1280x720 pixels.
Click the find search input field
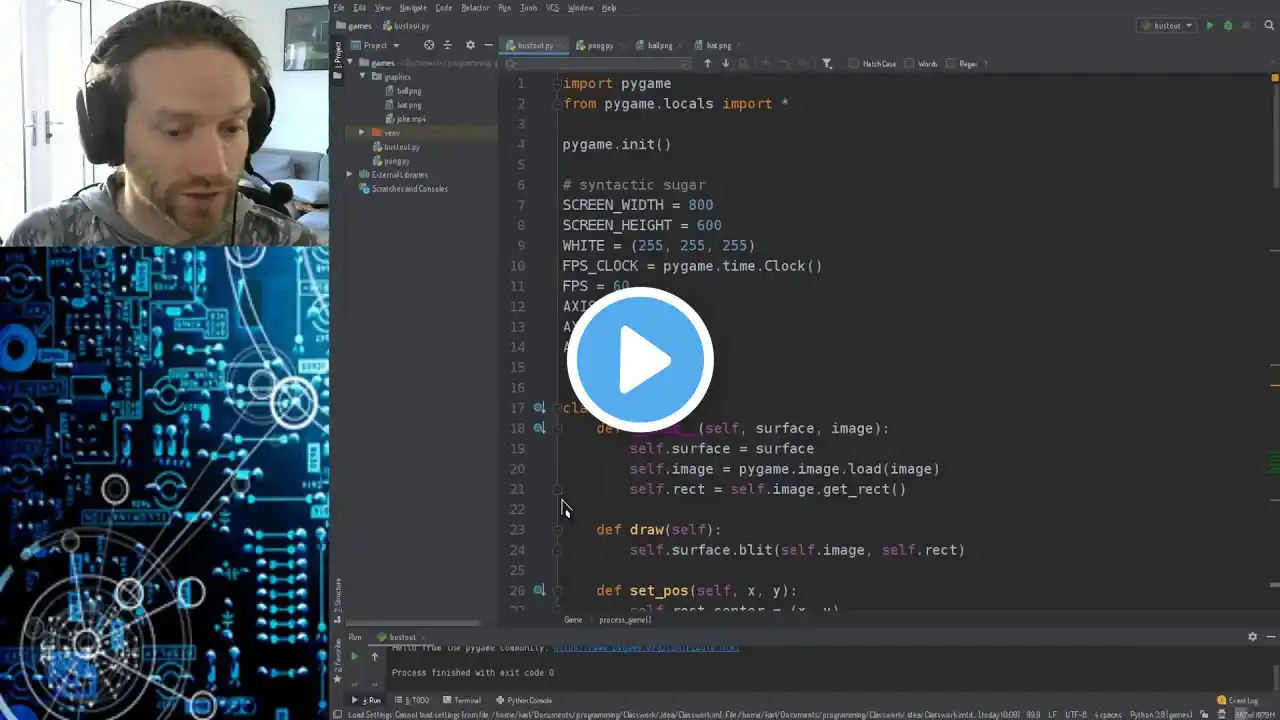coord(599,64)
